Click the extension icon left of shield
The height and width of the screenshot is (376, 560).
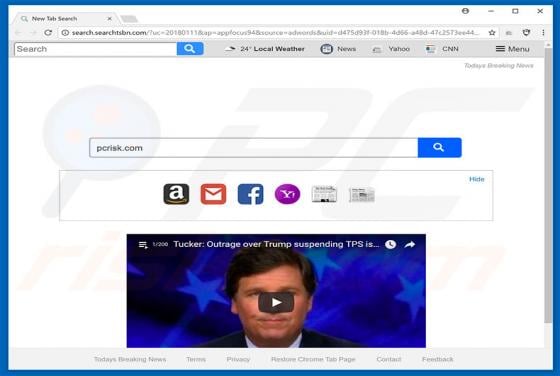509,32
